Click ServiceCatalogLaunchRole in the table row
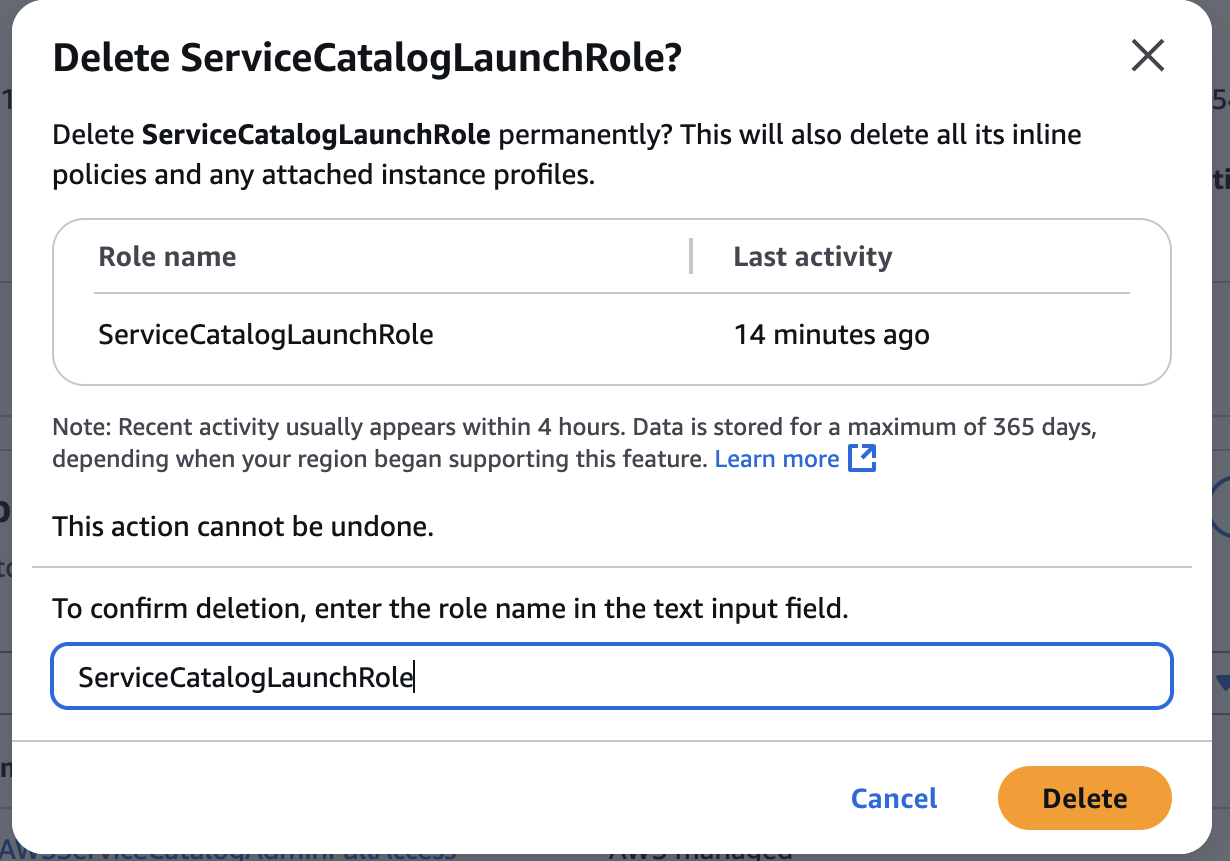This screenshot has width=1230, height=861. click(x=266, y=334)
